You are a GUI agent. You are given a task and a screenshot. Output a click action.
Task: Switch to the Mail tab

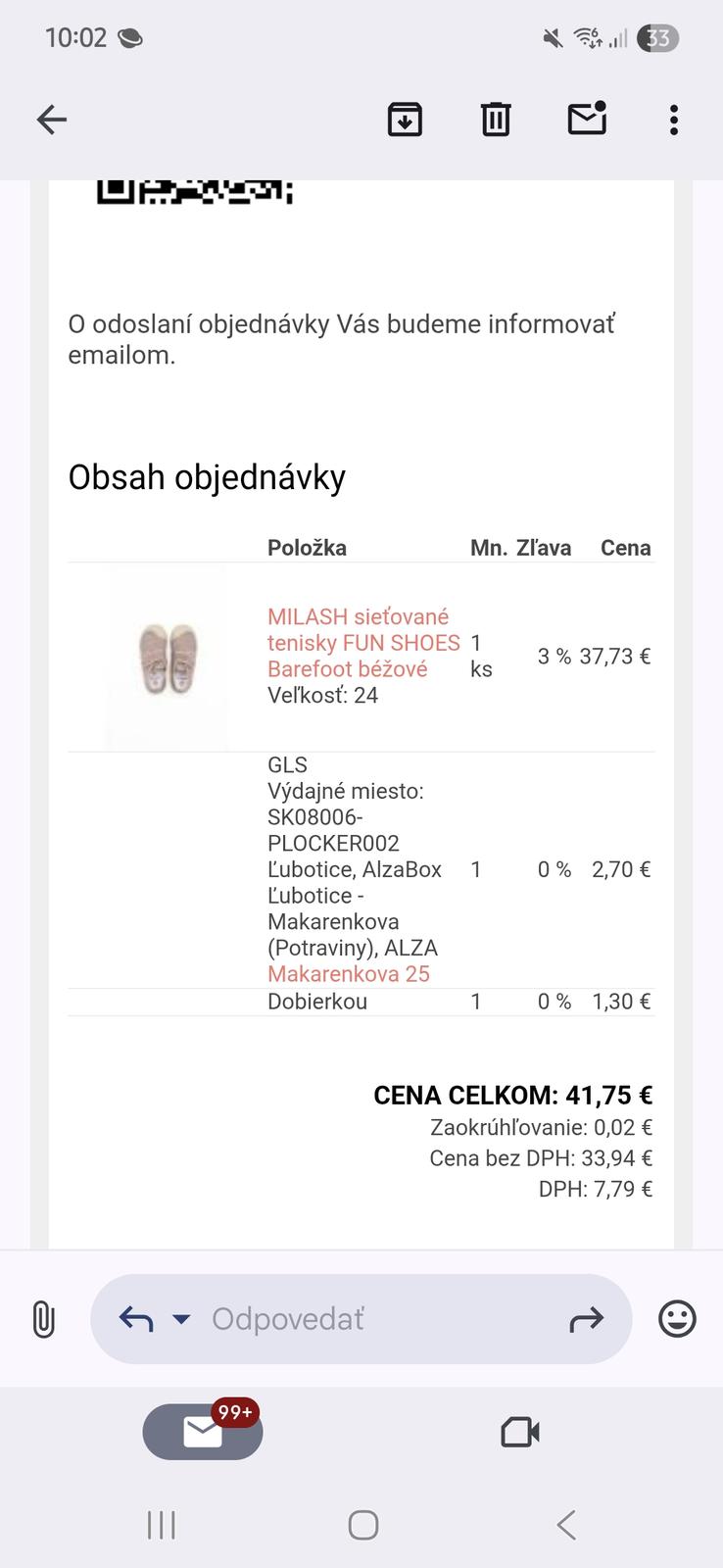click(x=203, y=1432)
